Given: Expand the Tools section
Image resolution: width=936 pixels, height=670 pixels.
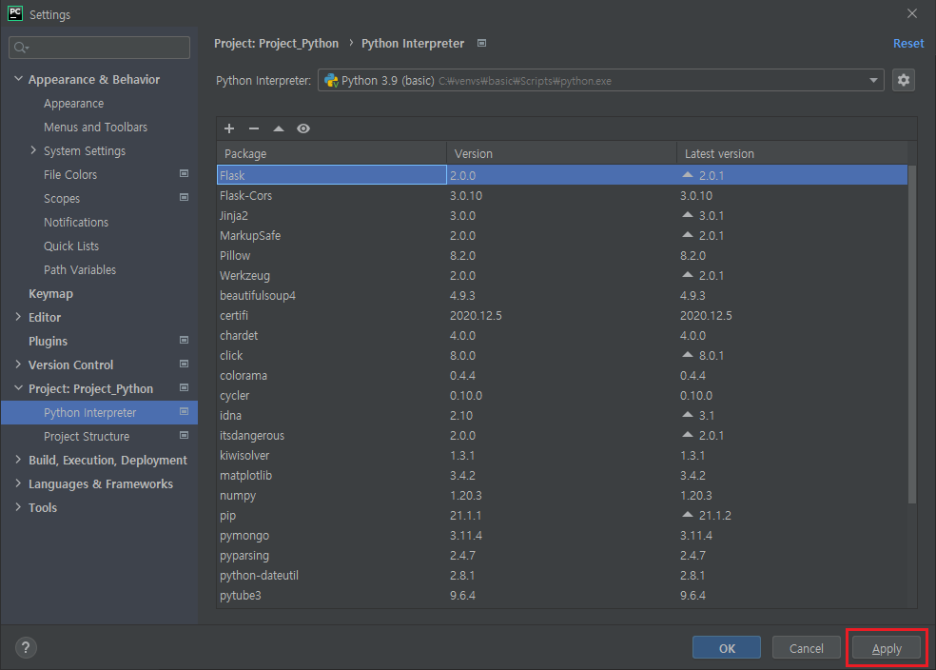Looking at the screenshot, I should point(18,507).
